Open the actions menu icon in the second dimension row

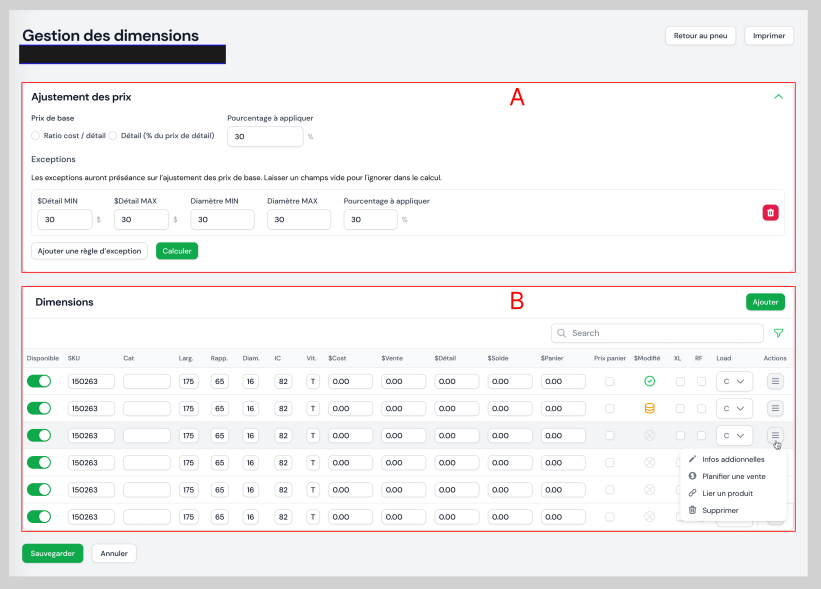775,408
